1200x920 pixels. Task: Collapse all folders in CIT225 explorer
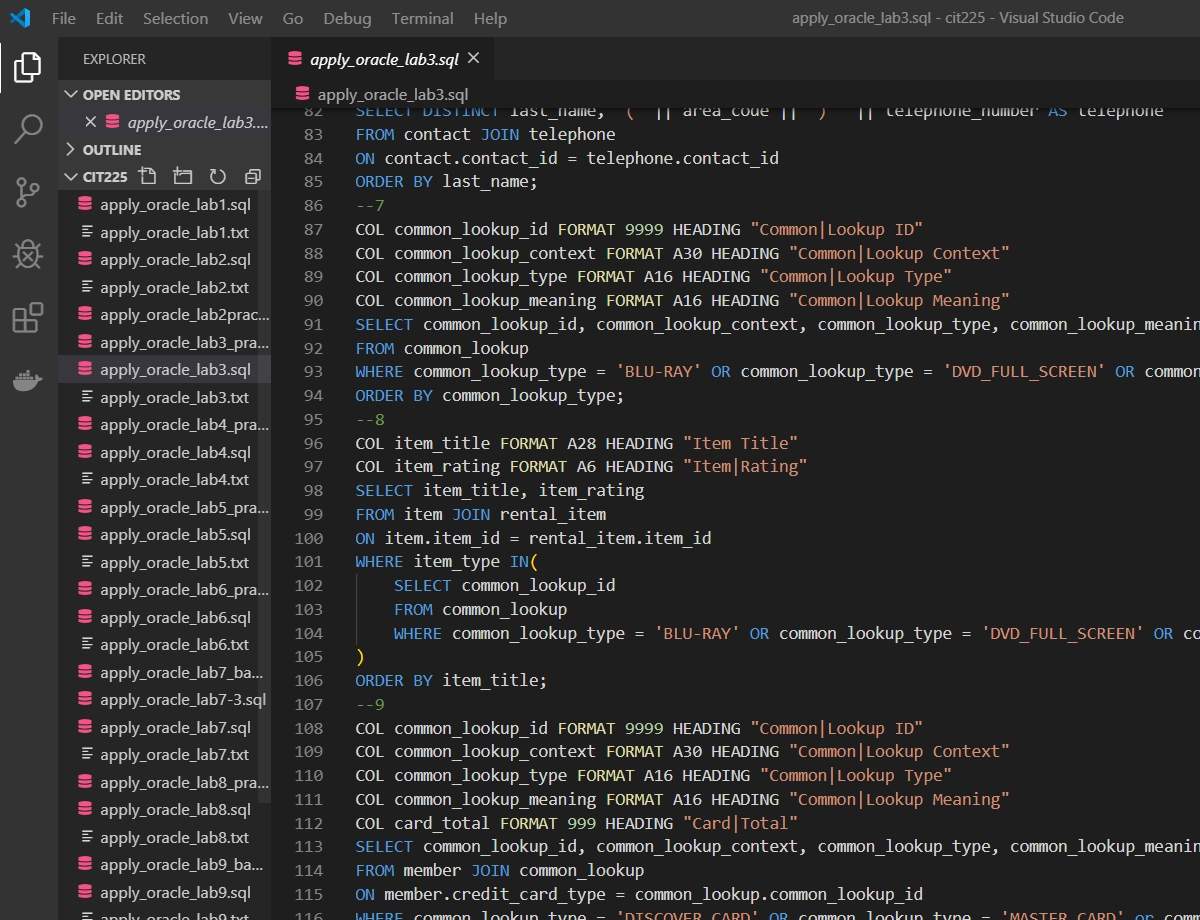coord(252,177)
